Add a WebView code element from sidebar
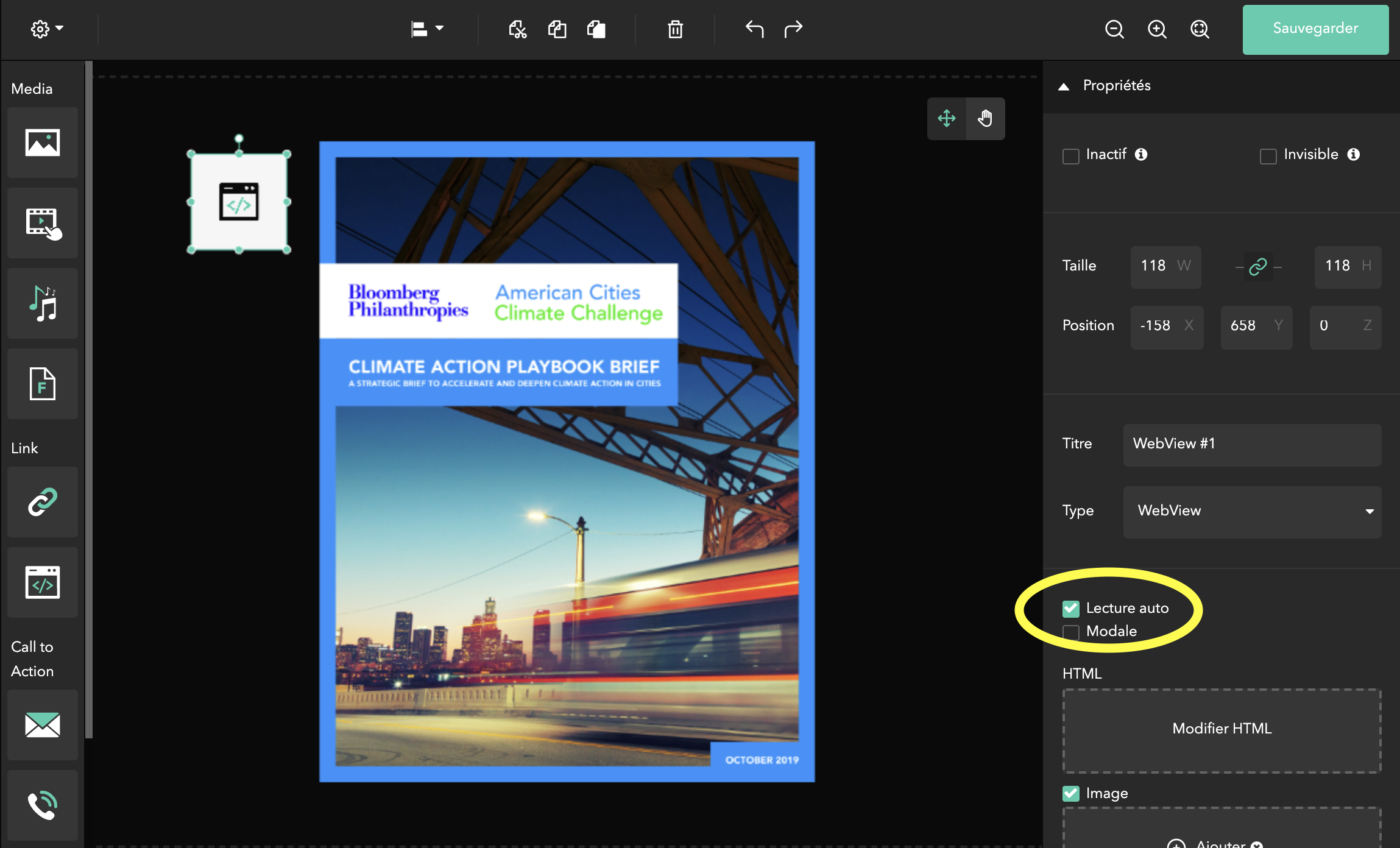1400x848 pixels. pos(43,582)
